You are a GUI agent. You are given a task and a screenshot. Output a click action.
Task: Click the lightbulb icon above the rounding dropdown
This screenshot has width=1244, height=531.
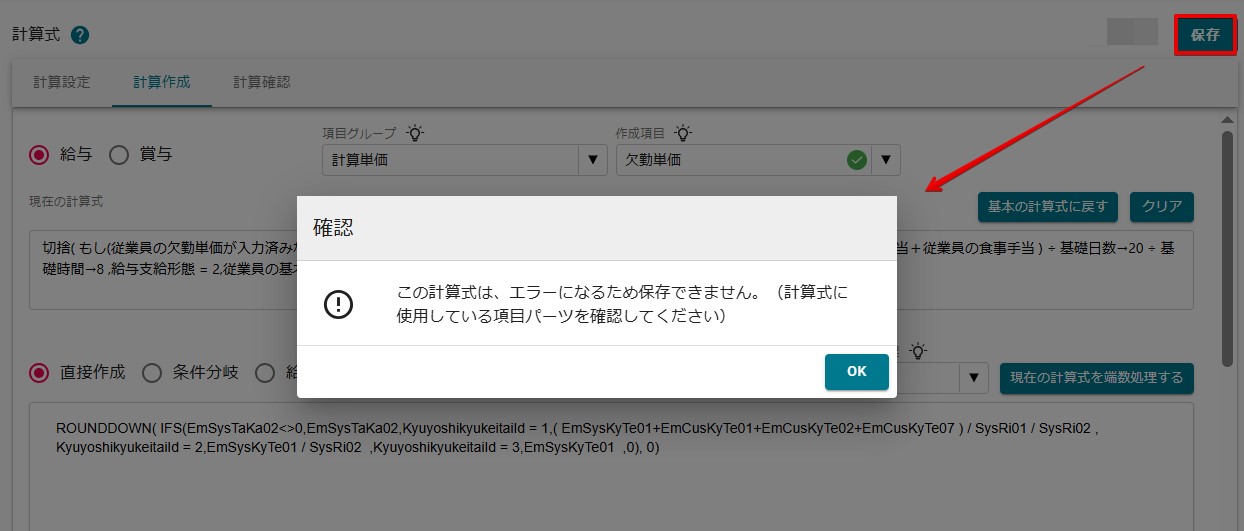pyautogui.click(x=918, y=351)
